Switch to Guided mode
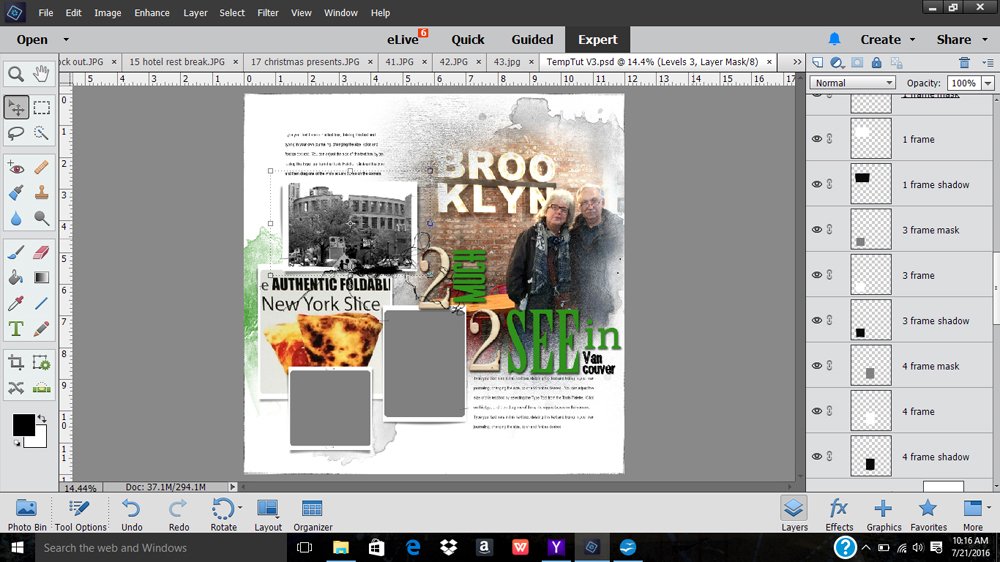Screen dimensions: 1000x562 click(x=533, y=40)
